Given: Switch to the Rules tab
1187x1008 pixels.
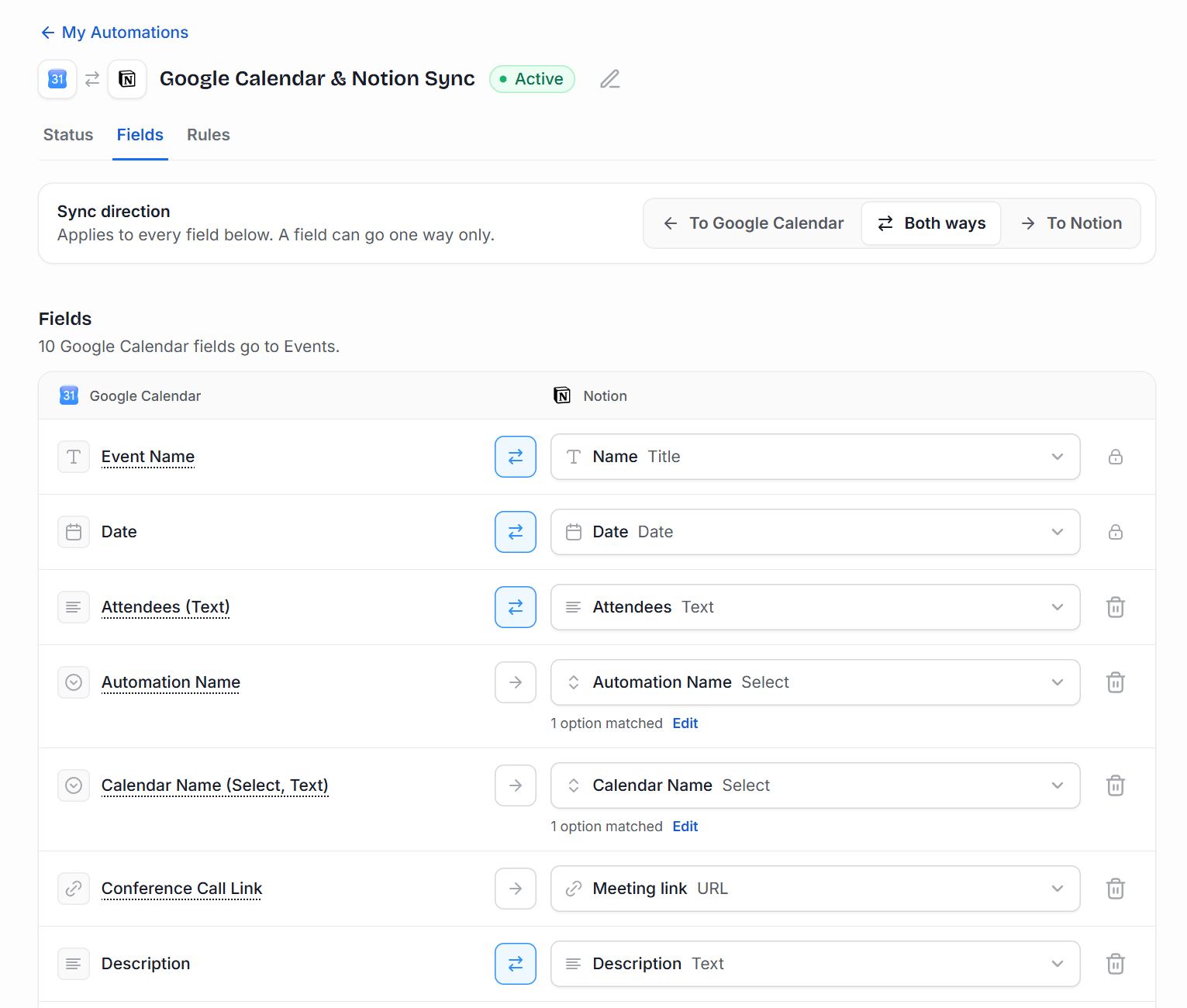Looking at the screenshot, I should tap(209, 135).
